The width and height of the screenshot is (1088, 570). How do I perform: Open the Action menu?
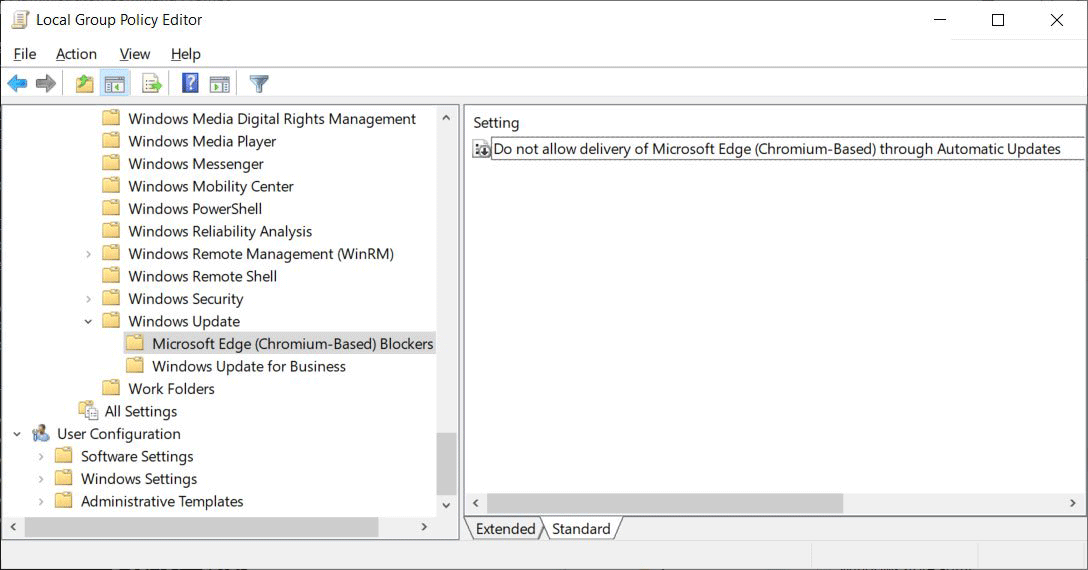[76, 54]
